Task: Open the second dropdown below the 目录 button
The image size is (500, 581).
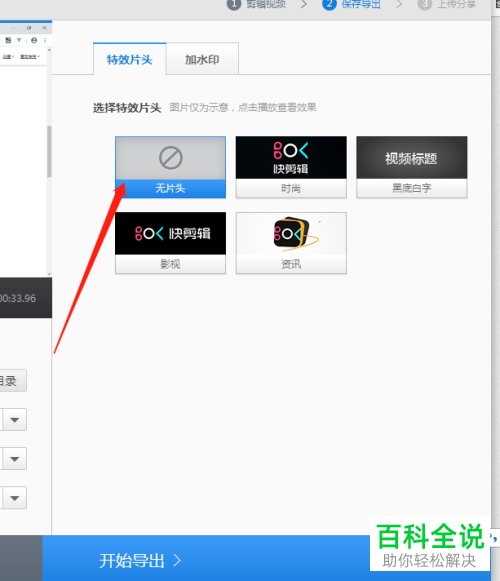Action: (14, 459)
